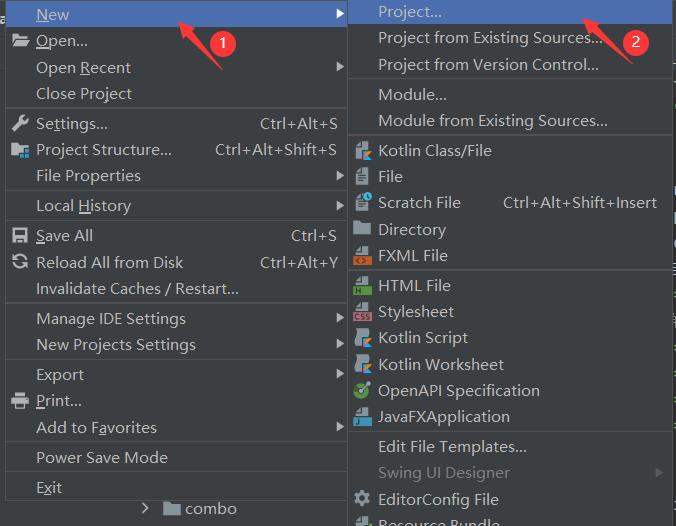This screenshot has height=526, width=676.
Task: Click the Kotlin Worksheet icon
Action: point(363,364)
